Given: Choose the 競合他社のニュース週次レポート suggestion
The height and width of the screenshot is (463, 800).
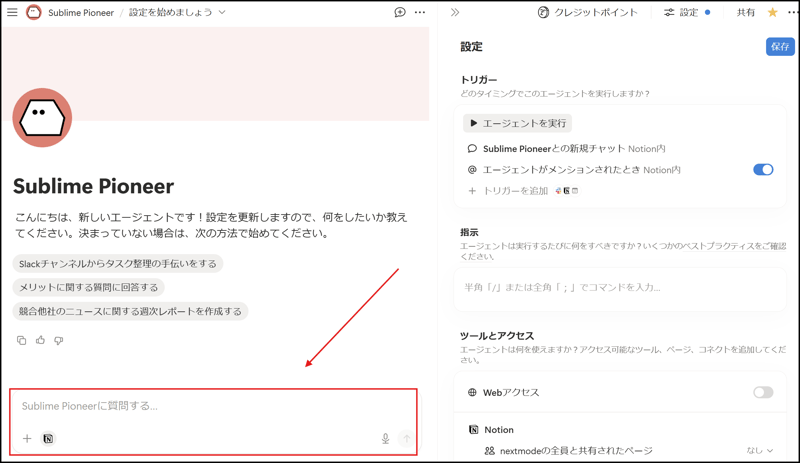Looking at the screenshot, I should point(130,311).
